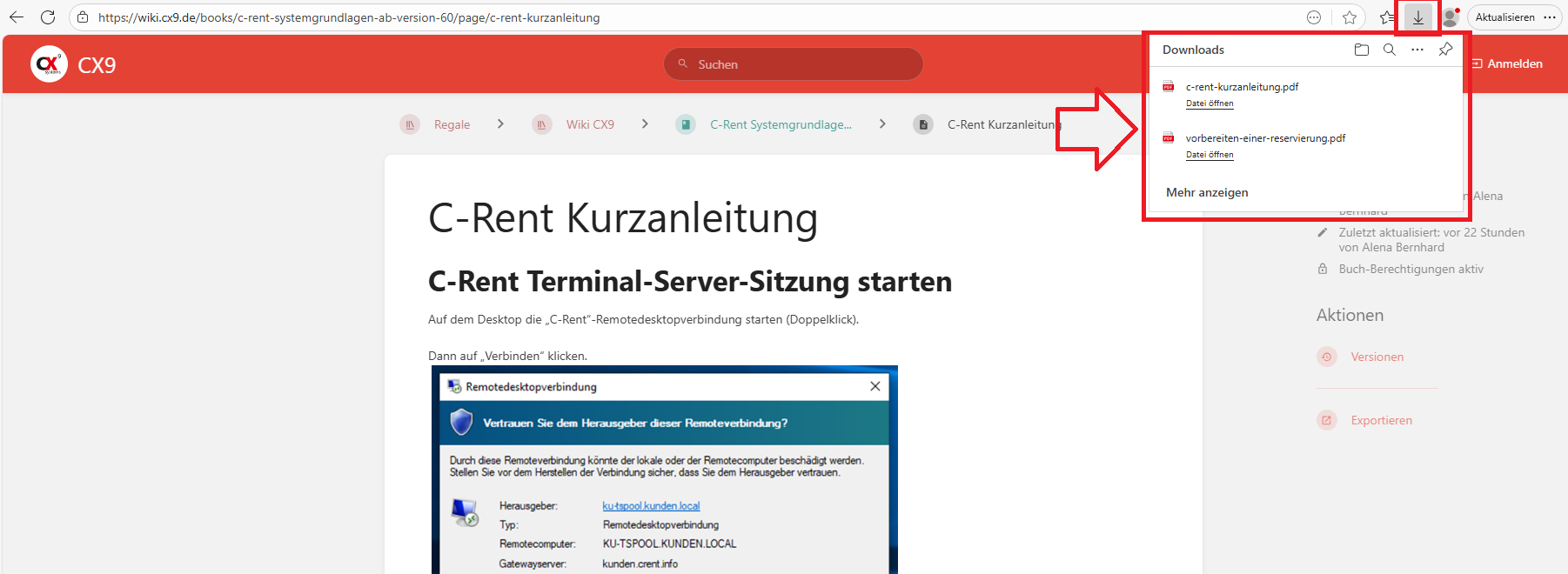The width and height of the screenshot is (1568, 574).
Task: Click the Suchen search field
Action: (x=793, y=64)
